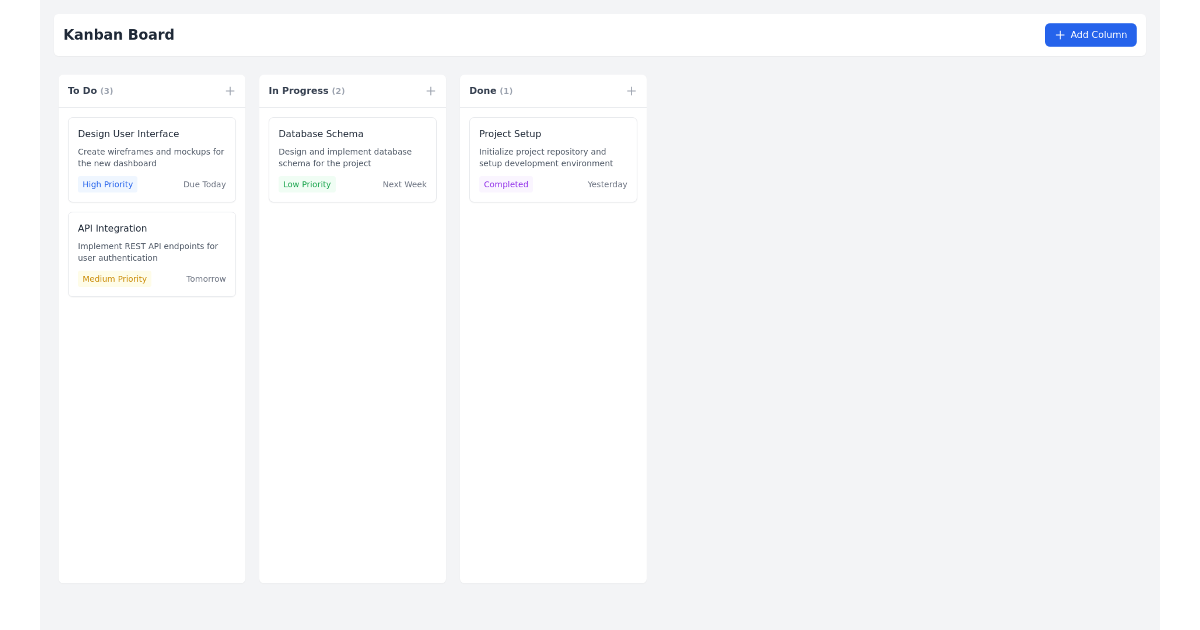The height and width of the screenshot is (630, 1200).
Task: Click the plus icon in To Do column
Action: click(x=230, y=91)
